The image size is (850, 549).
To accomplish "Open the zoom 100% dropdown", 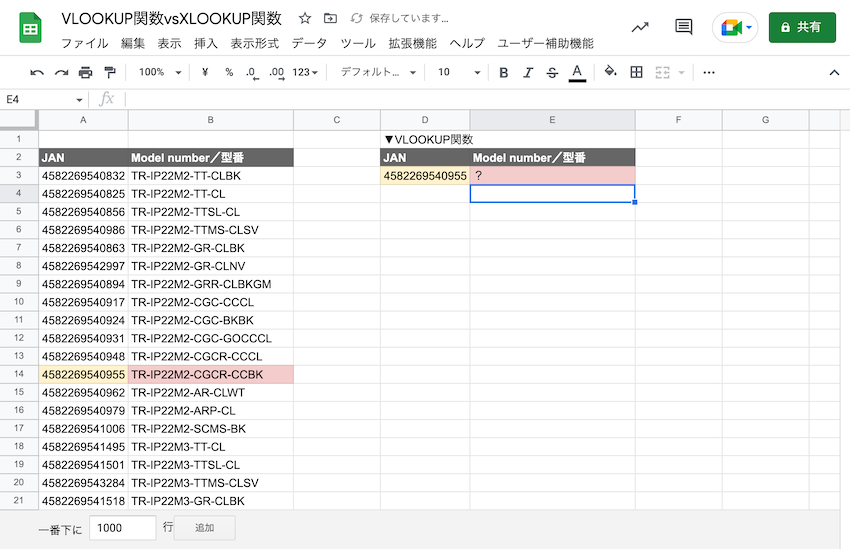I will coord(160,72).
